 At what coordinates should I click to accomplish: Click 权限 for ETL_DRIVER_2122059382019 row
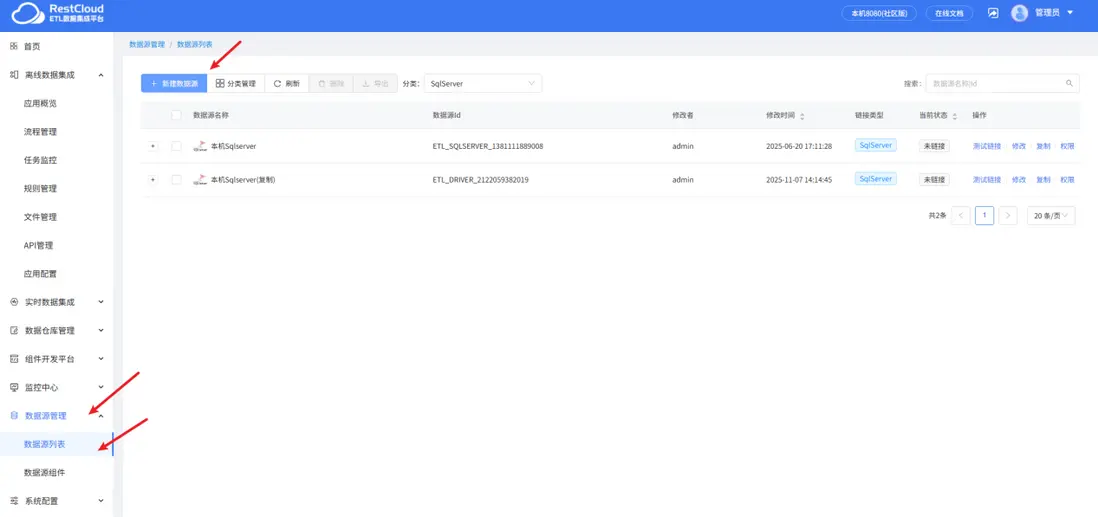tap(1067, 180)
